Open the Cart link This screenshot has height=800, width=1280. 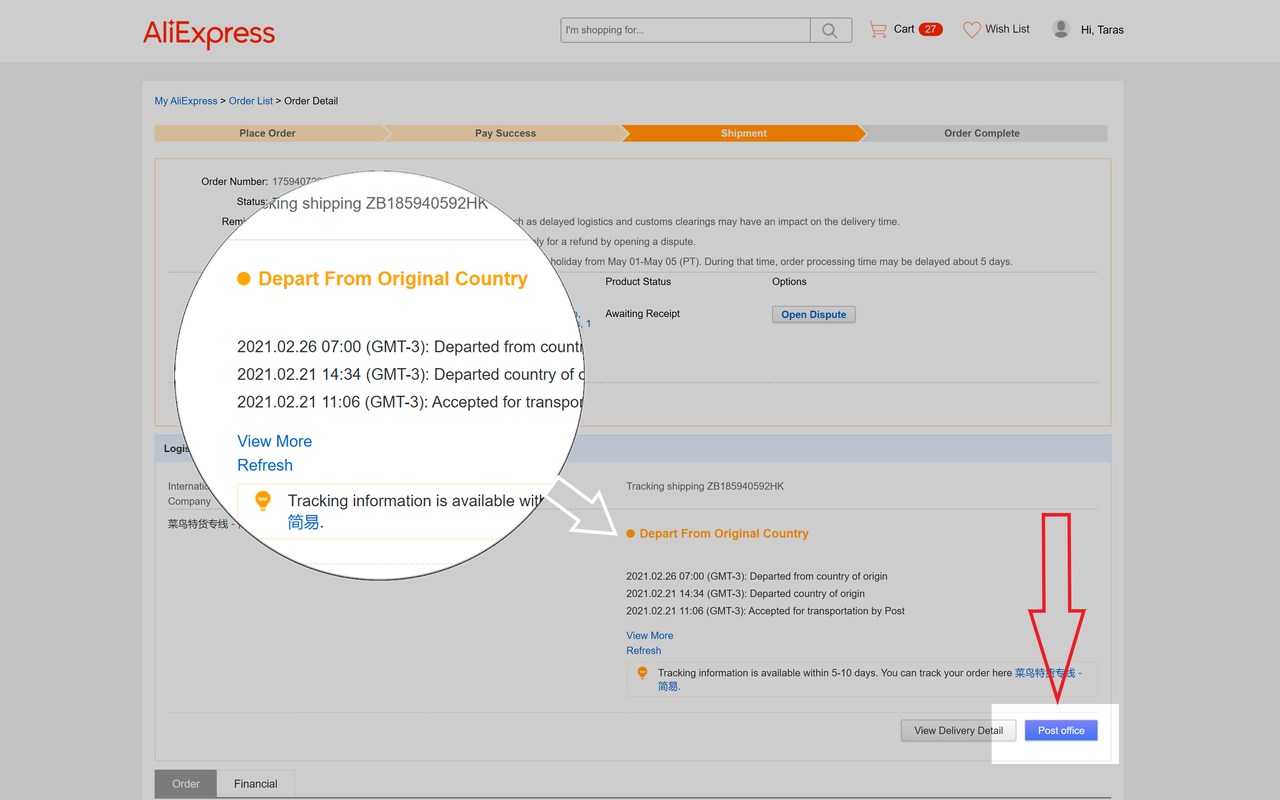(904, 29)
